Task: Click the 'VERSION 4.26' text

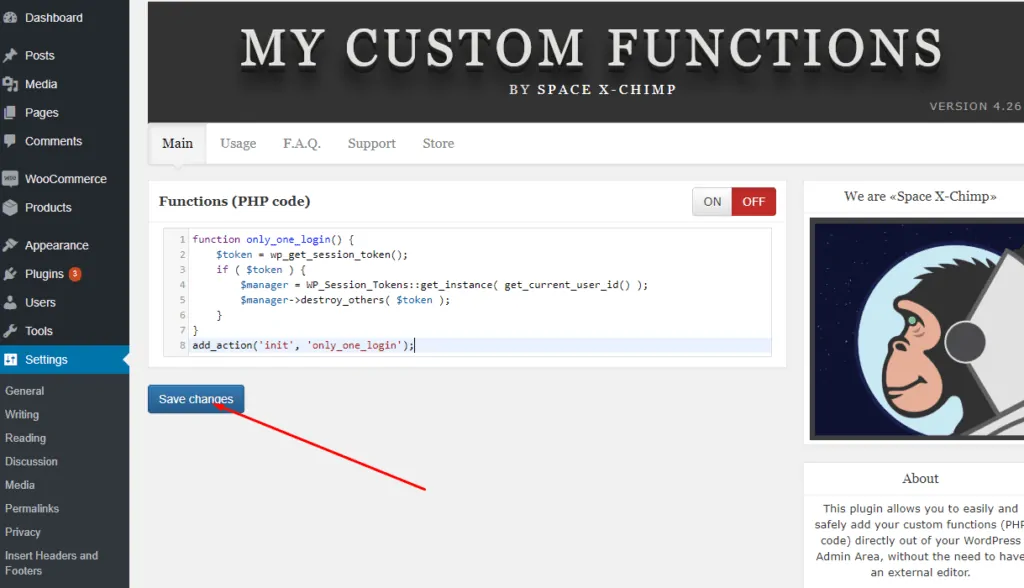Action: click(976, 106)
